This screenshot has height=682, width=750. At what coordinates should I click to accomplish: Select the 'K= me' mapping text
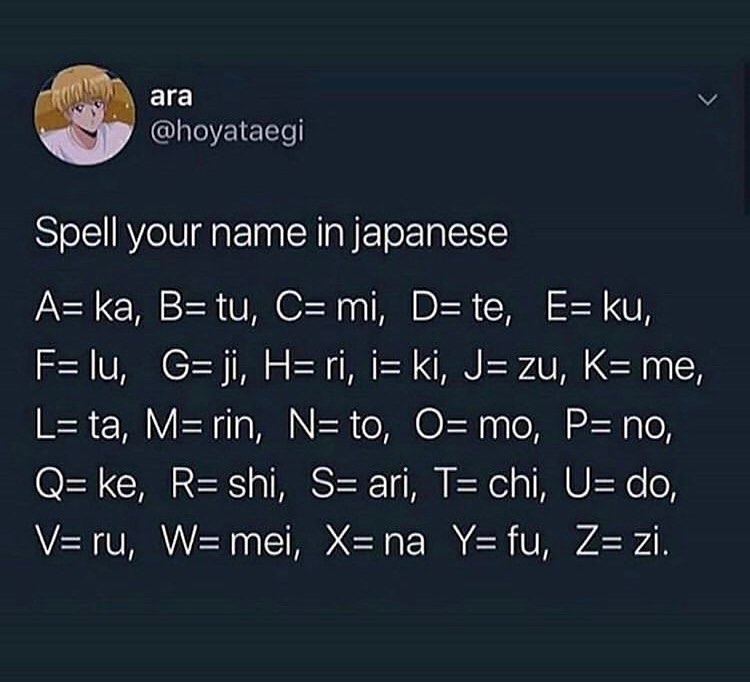tap(640, 366)
